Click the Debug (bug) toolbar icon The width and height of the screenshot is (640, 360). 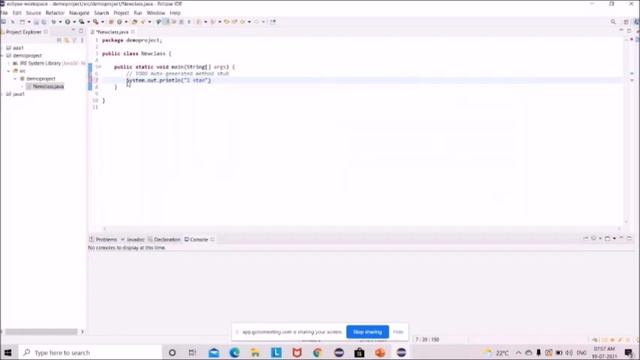coord(53,22)
